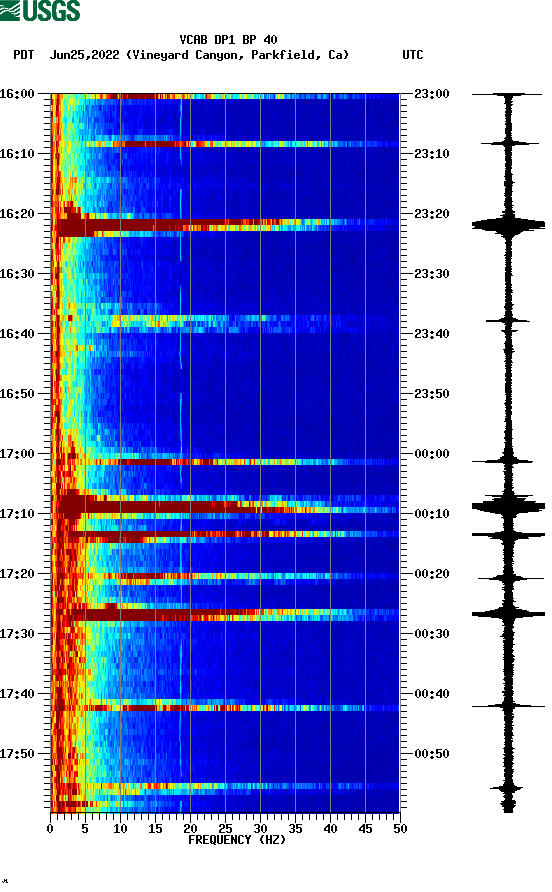Click the spectrogram event band near 17:27
The width and height of the screenshot is (552, 892).
(225, 614)
